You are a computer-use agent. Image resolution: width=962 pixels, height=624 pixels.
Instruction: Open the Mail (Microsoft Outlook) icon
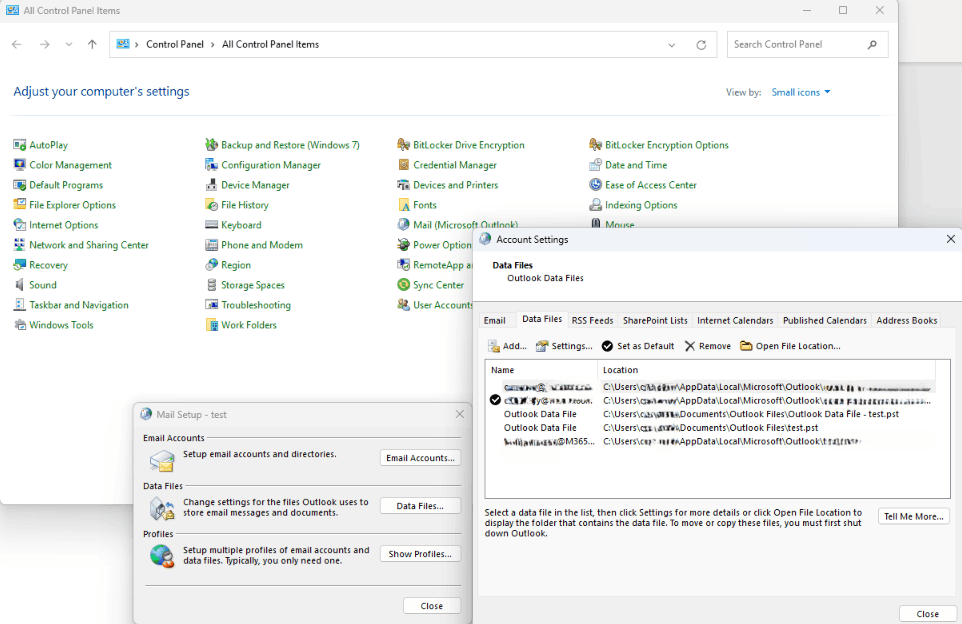coord(404,225)
